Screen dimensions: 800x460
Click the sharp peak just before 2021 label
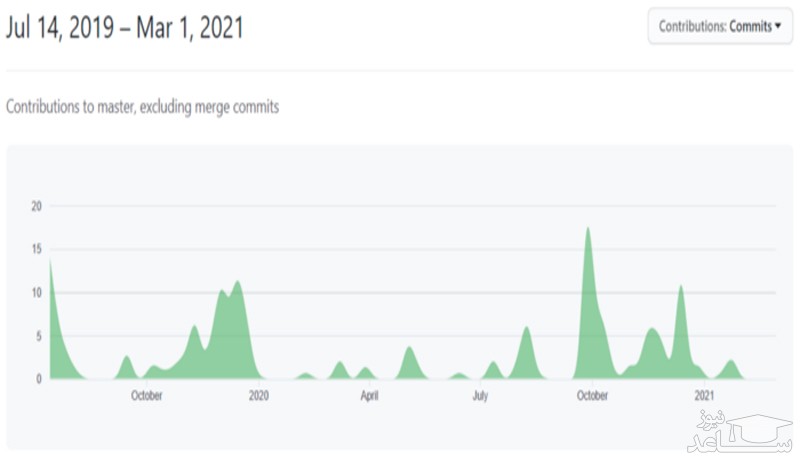tap(681, 295)
